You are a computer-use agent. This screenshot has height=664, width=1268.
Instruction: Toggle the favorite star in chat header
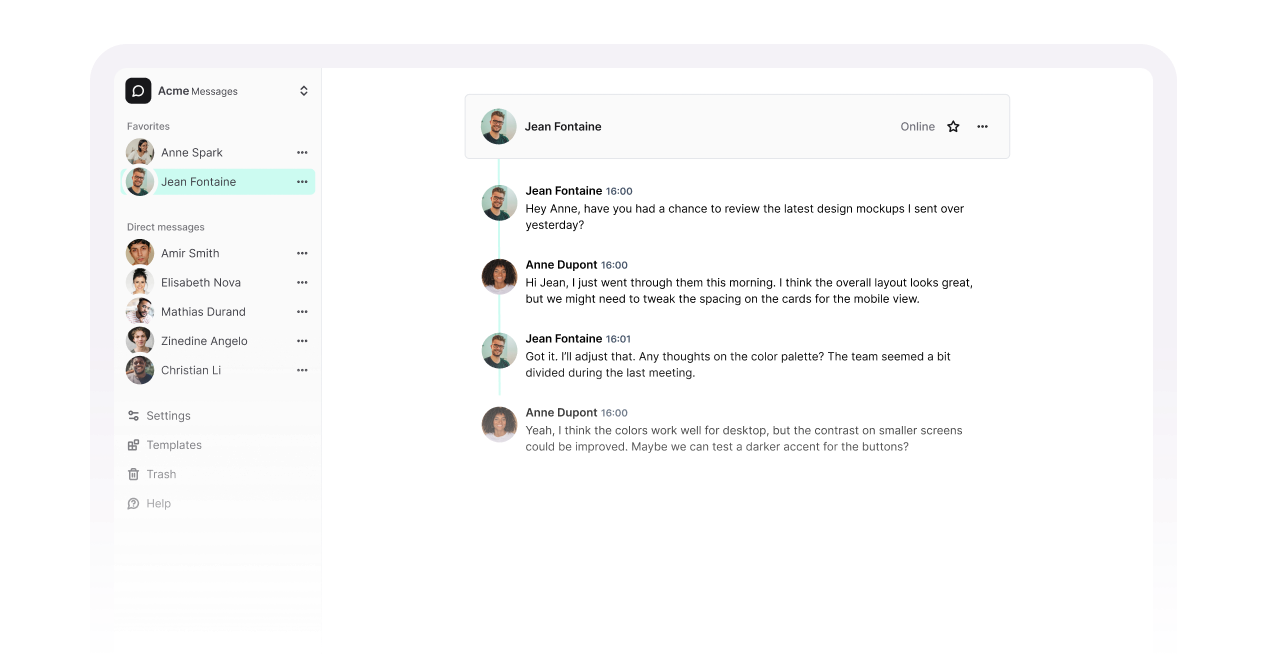[953, 127]
